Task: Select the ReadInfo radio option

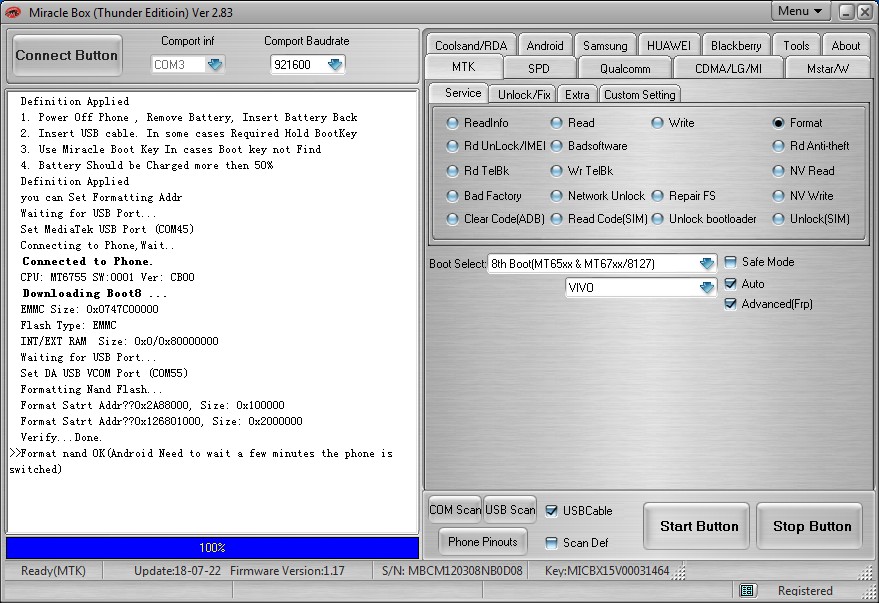Action: pyautogui.click(x=452, y=123)
